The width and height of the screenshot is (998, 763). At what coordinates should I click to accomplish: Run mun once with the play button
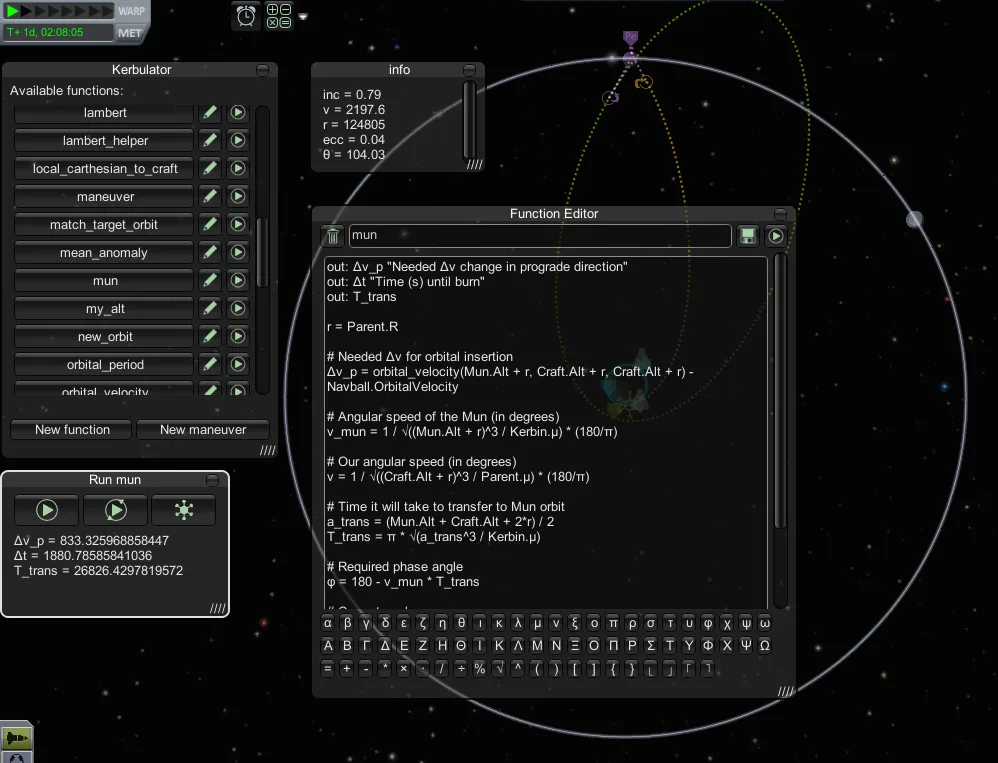[46, 510]
